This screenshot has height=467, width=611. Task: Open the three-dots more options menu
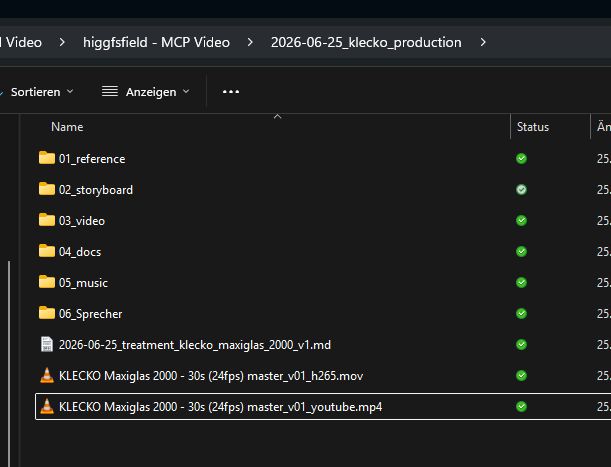(231, 92)
